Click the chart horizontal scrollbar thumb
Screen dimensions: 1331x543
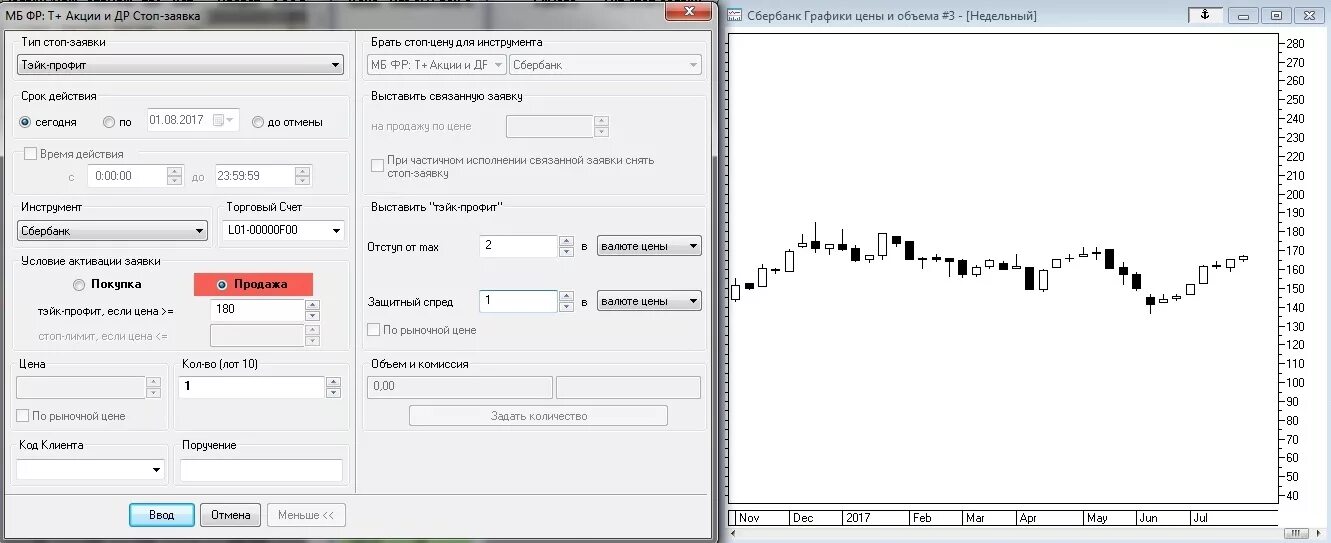click(1297, 532)
